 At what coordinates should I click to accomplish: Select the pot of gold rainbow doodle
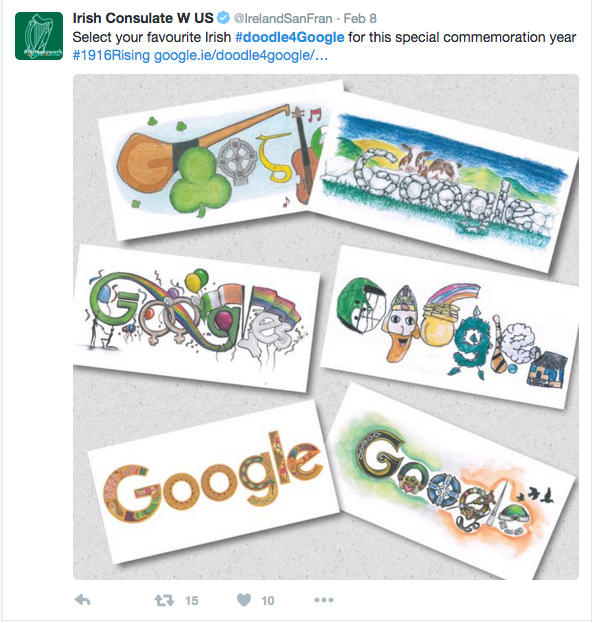click(449, 328)
